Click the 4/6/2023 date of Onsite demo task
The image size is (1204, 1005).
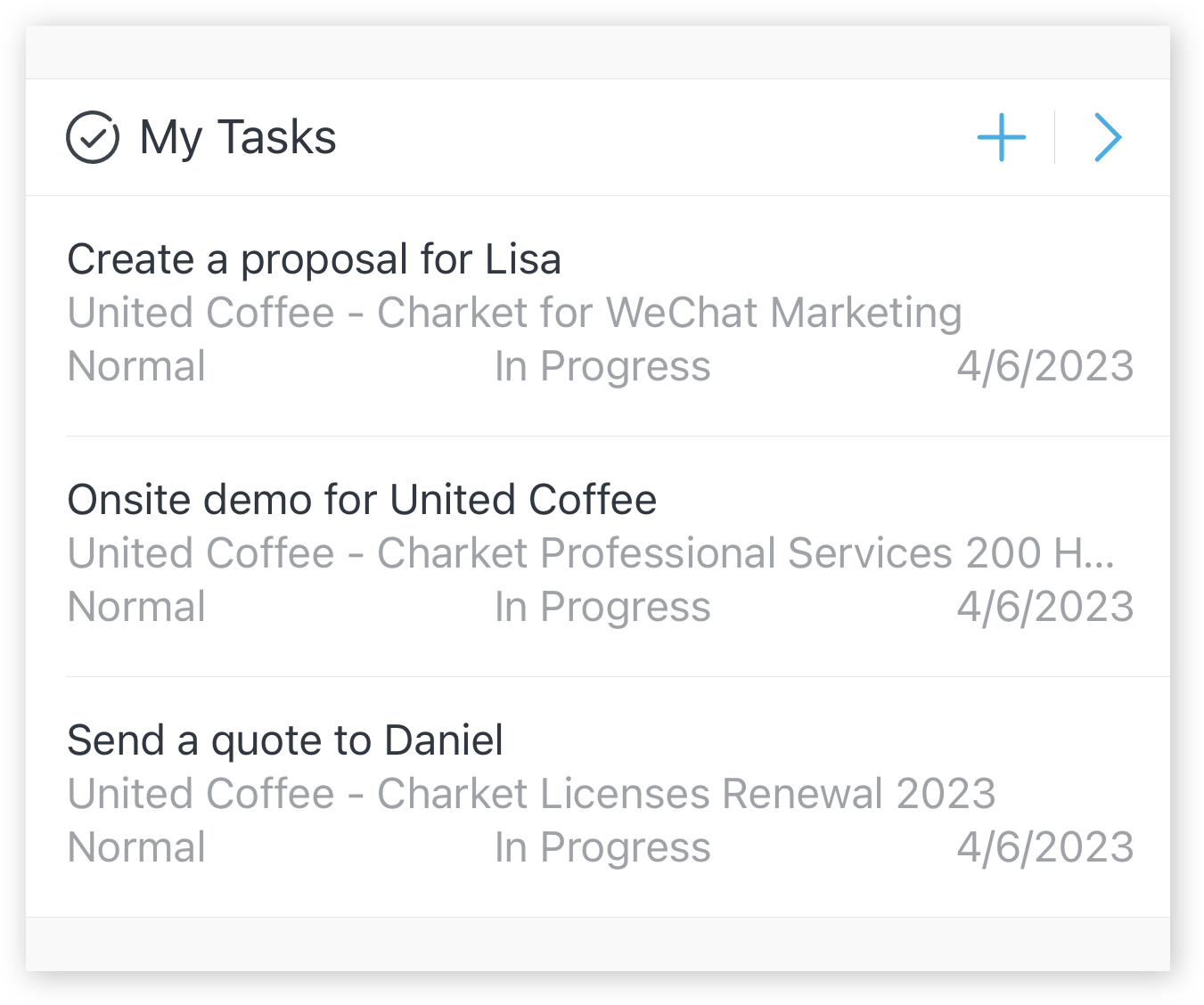[1045, 607]
